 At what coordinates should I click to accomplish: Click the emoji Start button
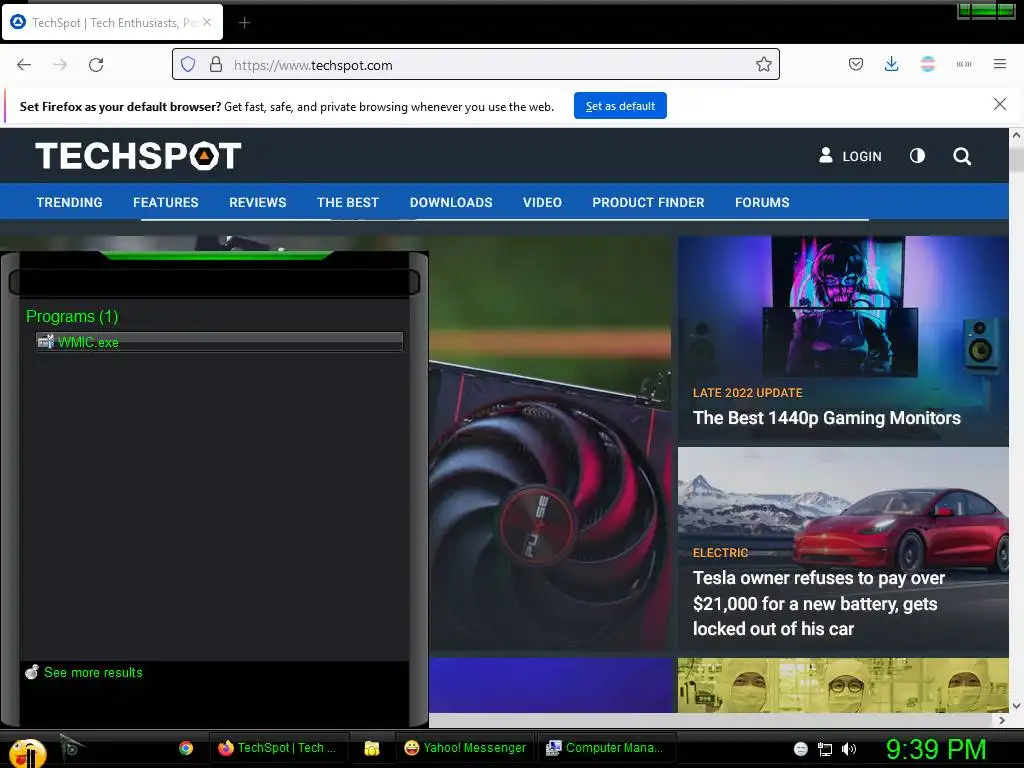27,752
